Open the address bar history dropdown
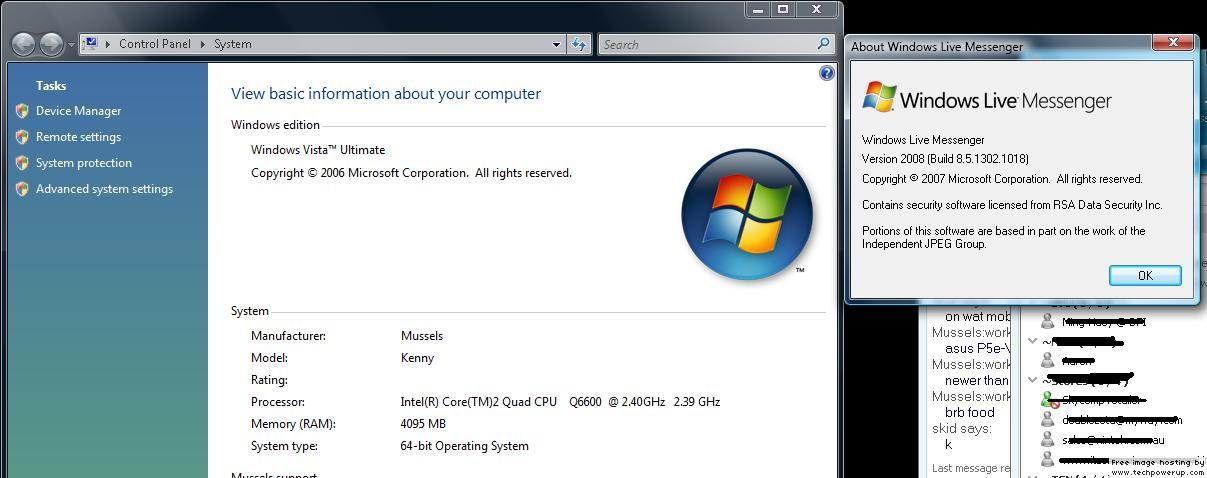This screenshot has height=478, width=1207. 557,44
